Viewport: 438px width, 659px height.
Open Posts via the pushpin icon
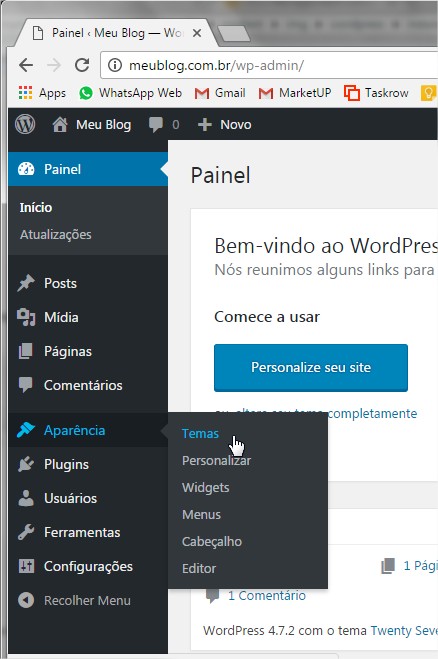(x=26, y=283)
